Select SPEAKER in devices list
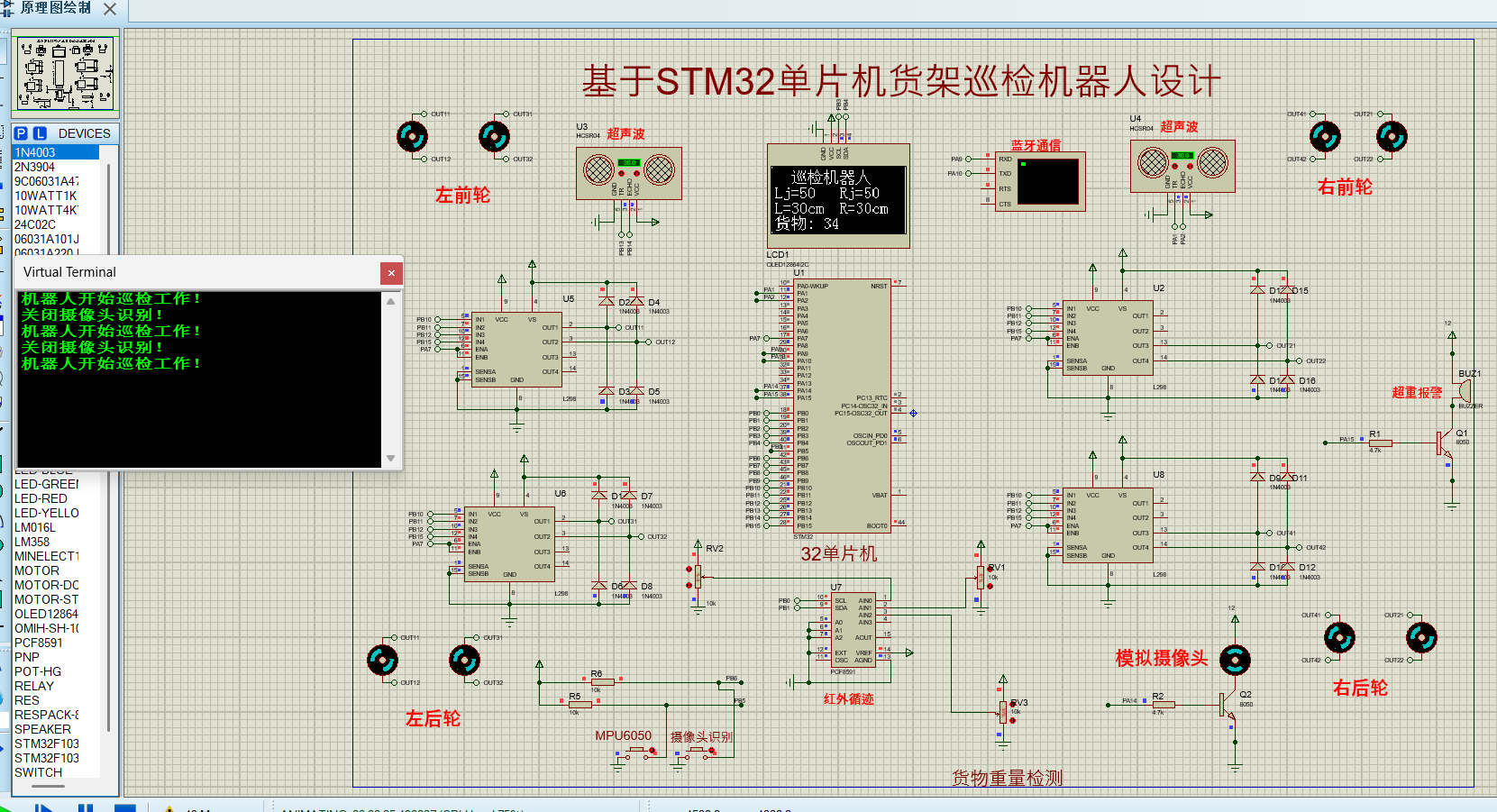This screenshot has height=812, width=1497. click(56, 729)
